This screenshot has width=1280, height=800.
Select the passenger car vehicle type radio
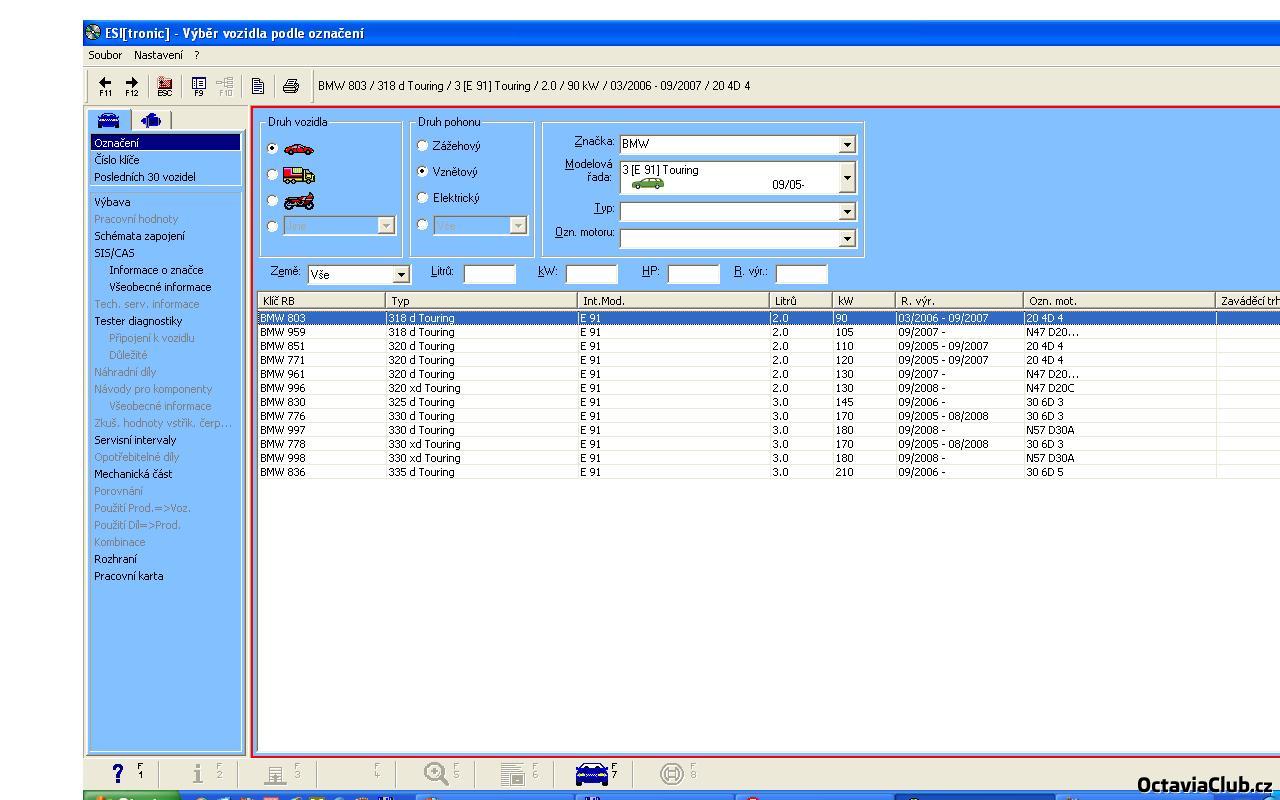tap(273, 148)
